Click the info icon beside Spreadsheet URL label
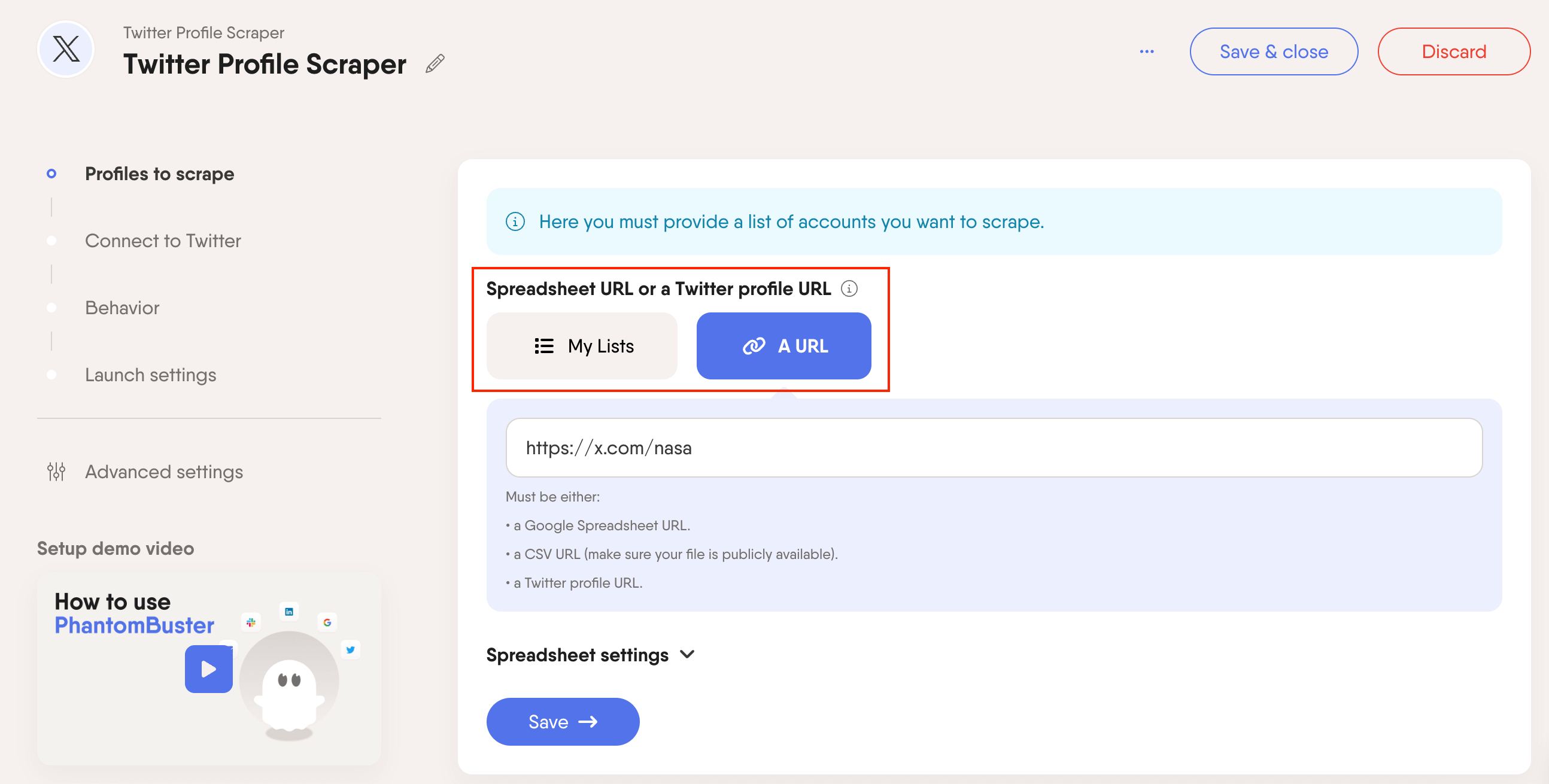This screenshot has height=784, width=1549. pyautogui.click(x=849, y=288)
